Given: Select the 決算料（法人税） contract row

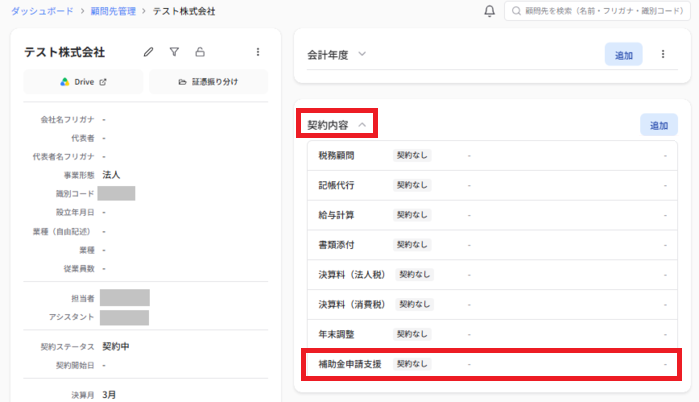Looking at the screenshot, I should [x=492, y=275].
